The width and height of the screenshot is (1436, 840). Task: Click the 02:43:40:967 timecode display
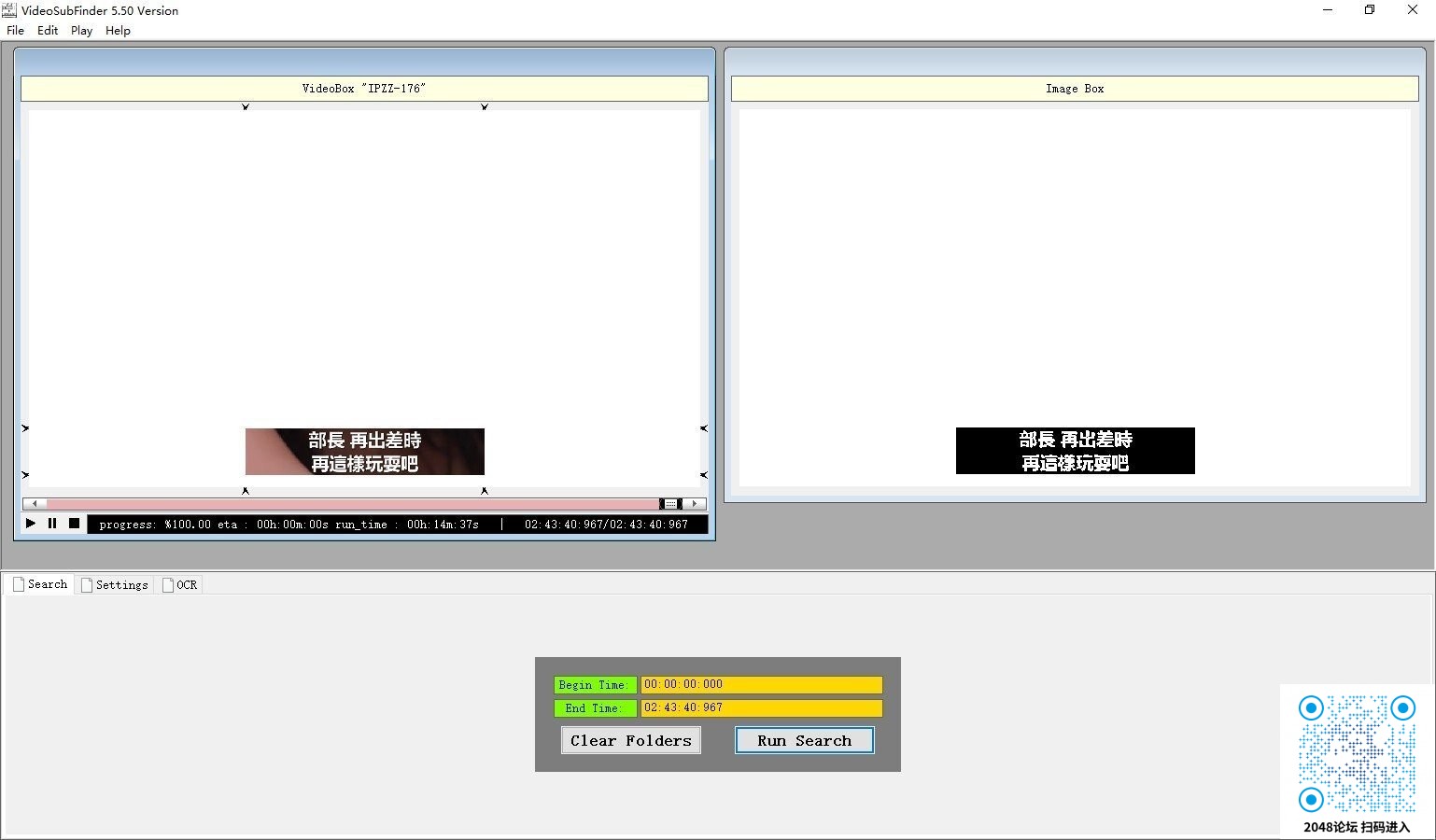coord(606,525)
